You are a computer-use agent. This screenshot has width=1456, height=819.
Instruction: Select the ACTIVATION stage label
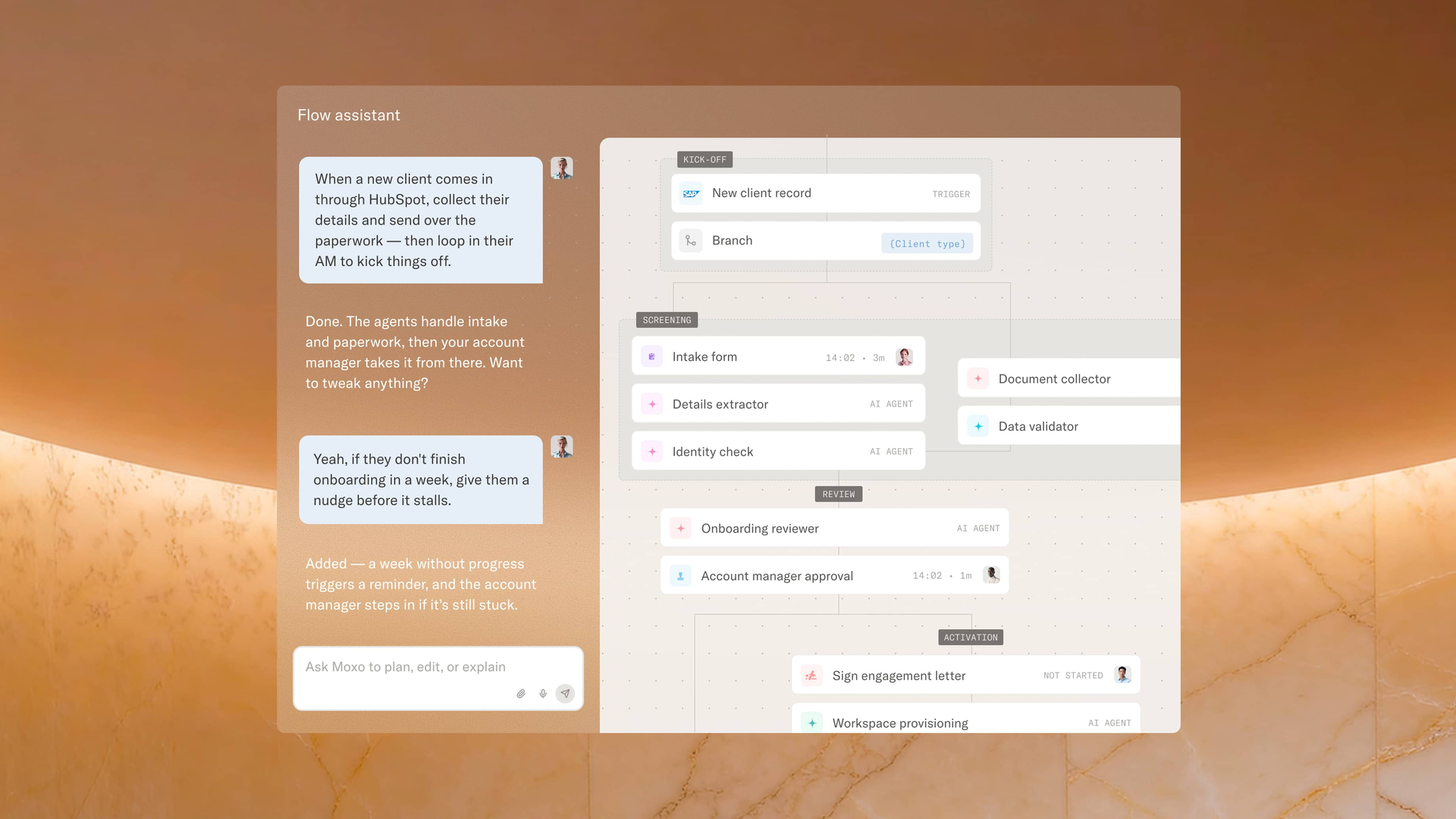click(x=971, y=638)
